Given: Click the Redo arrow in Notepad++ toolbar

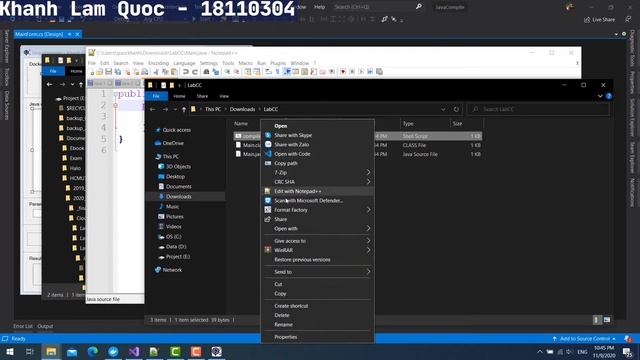Looking at the screenshot, I should tap(195, 72).
